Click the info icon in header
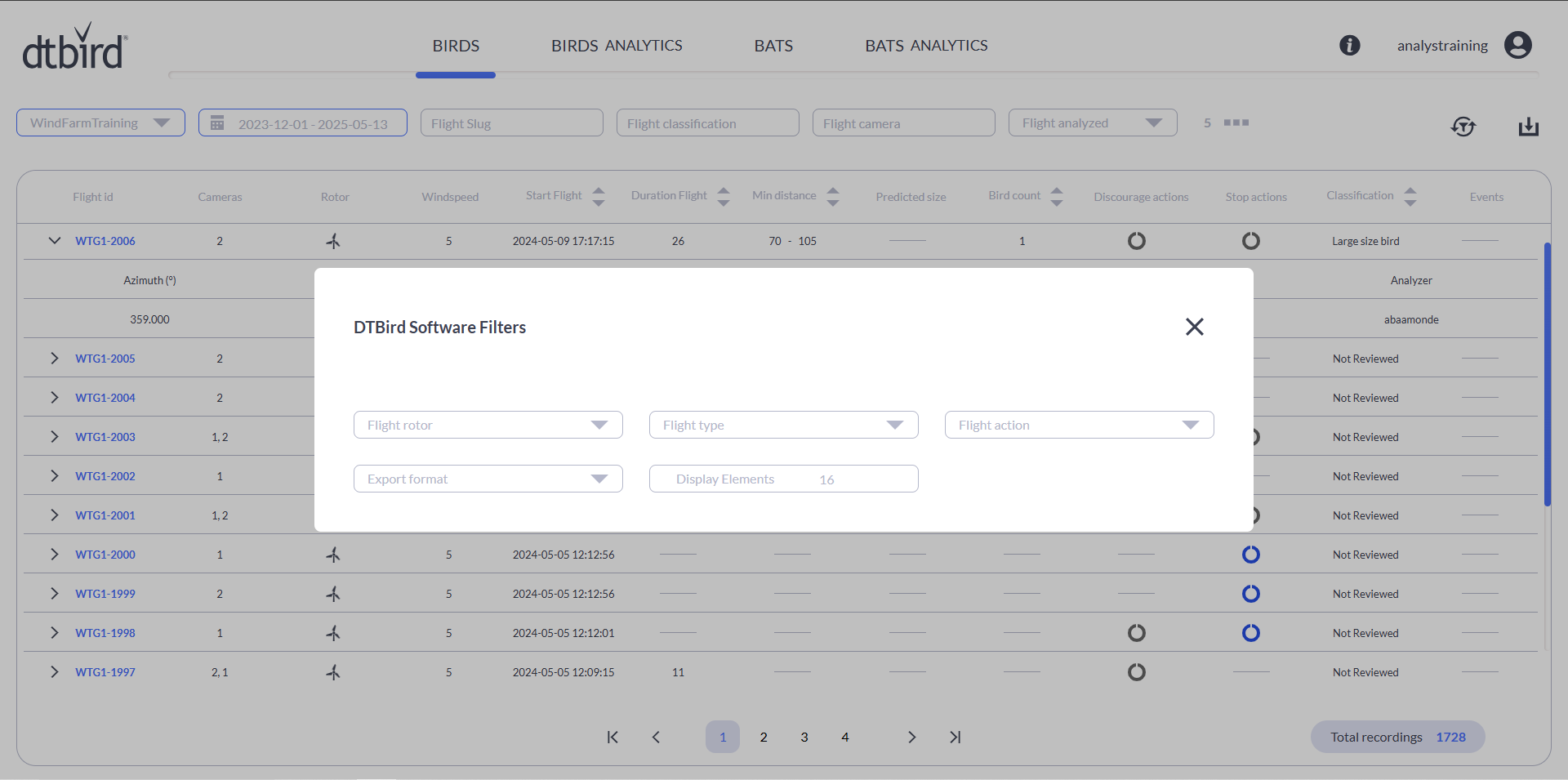This screenshot has height=780, width=1568. click(x=1349, y=46)
